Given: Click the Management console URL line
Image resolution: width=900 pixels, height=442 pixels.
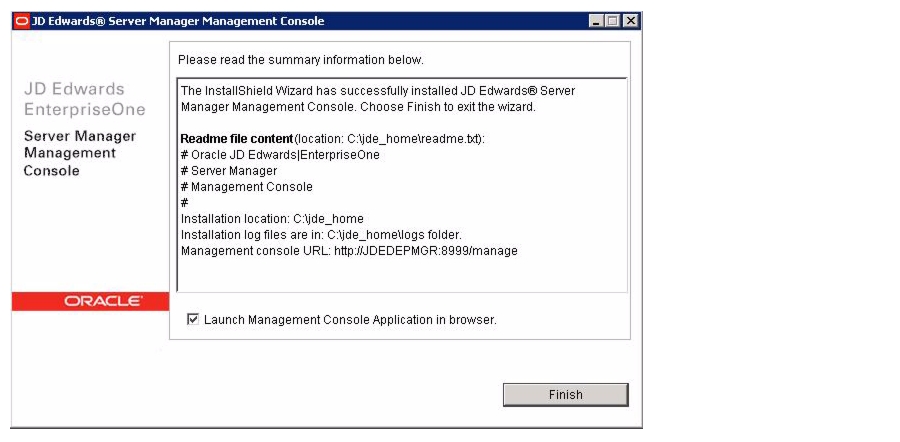Looking at the screenshot, I should pos(349,251).
